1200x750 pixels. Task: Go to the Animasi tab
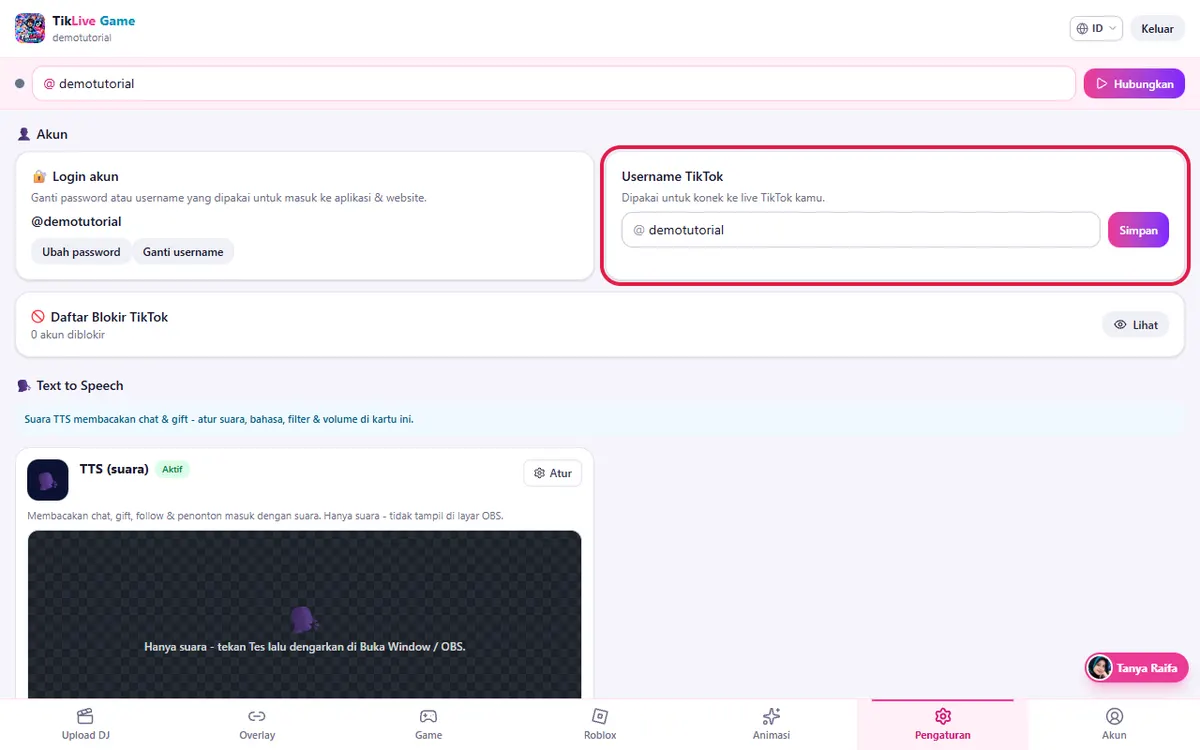click(771, 725)
